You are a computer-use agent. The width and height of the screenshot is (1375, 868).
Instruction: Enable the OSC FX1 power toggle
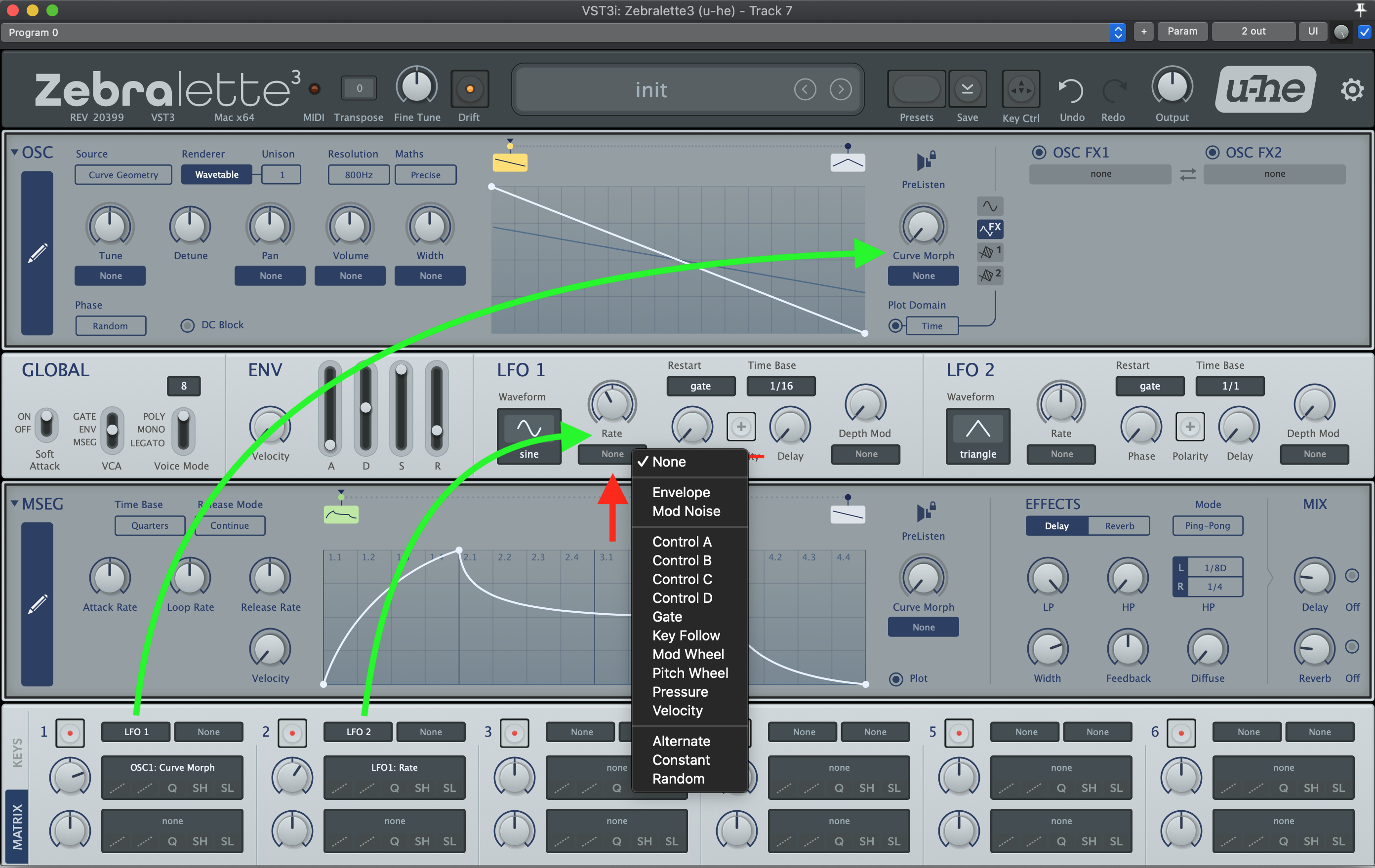(1039, 153)
